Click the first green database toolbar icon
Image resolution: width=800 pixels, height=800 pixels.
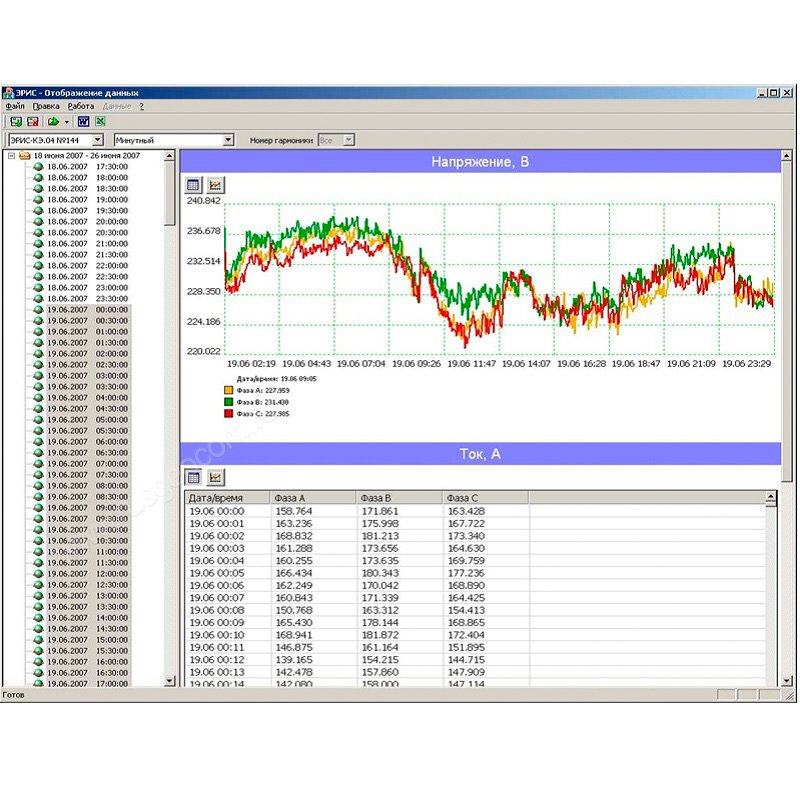pos(16,122)
